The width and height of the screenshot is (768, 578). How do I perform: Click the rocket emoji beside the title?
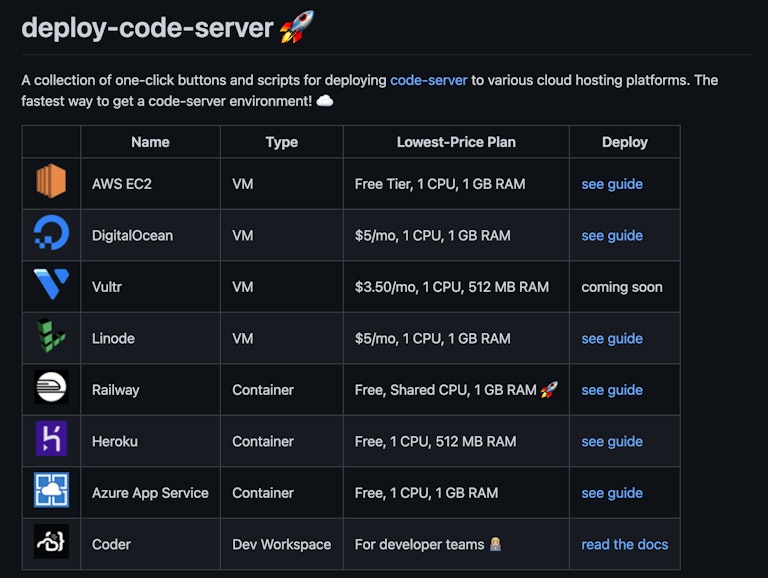click(x=297, y=27)
